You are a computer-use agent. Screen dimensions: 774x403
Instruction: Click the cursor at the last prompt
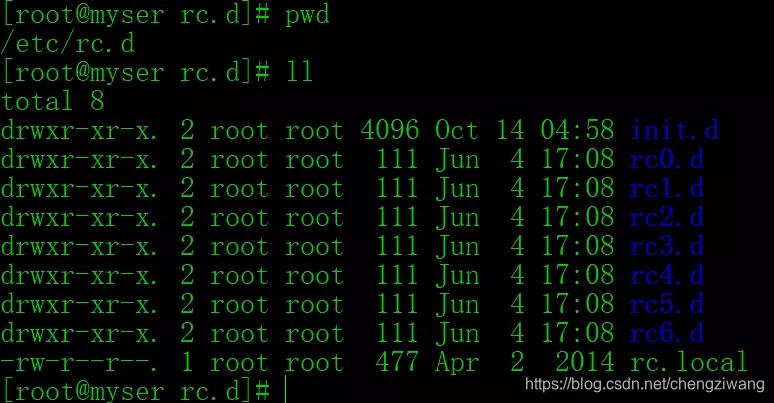pos(286,391)
